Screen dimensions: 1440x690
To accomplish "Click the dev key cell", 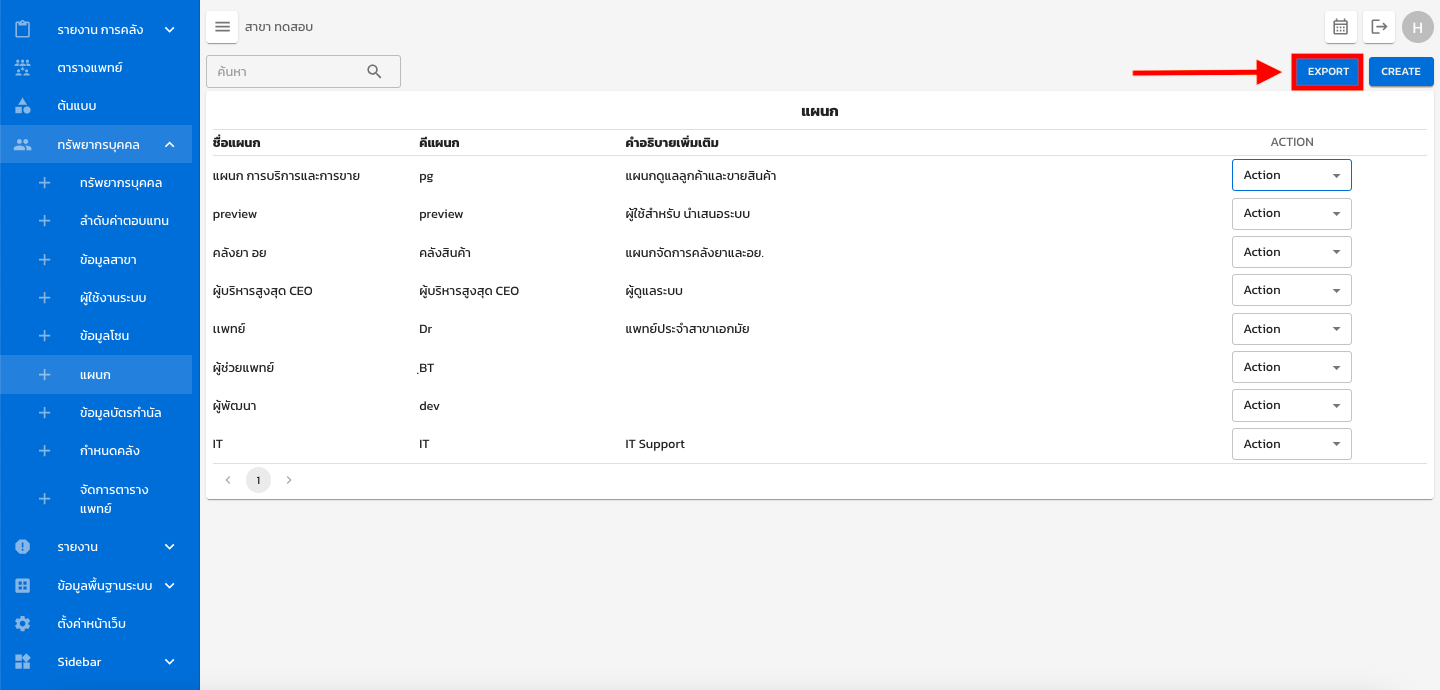I will coord(429,406).
